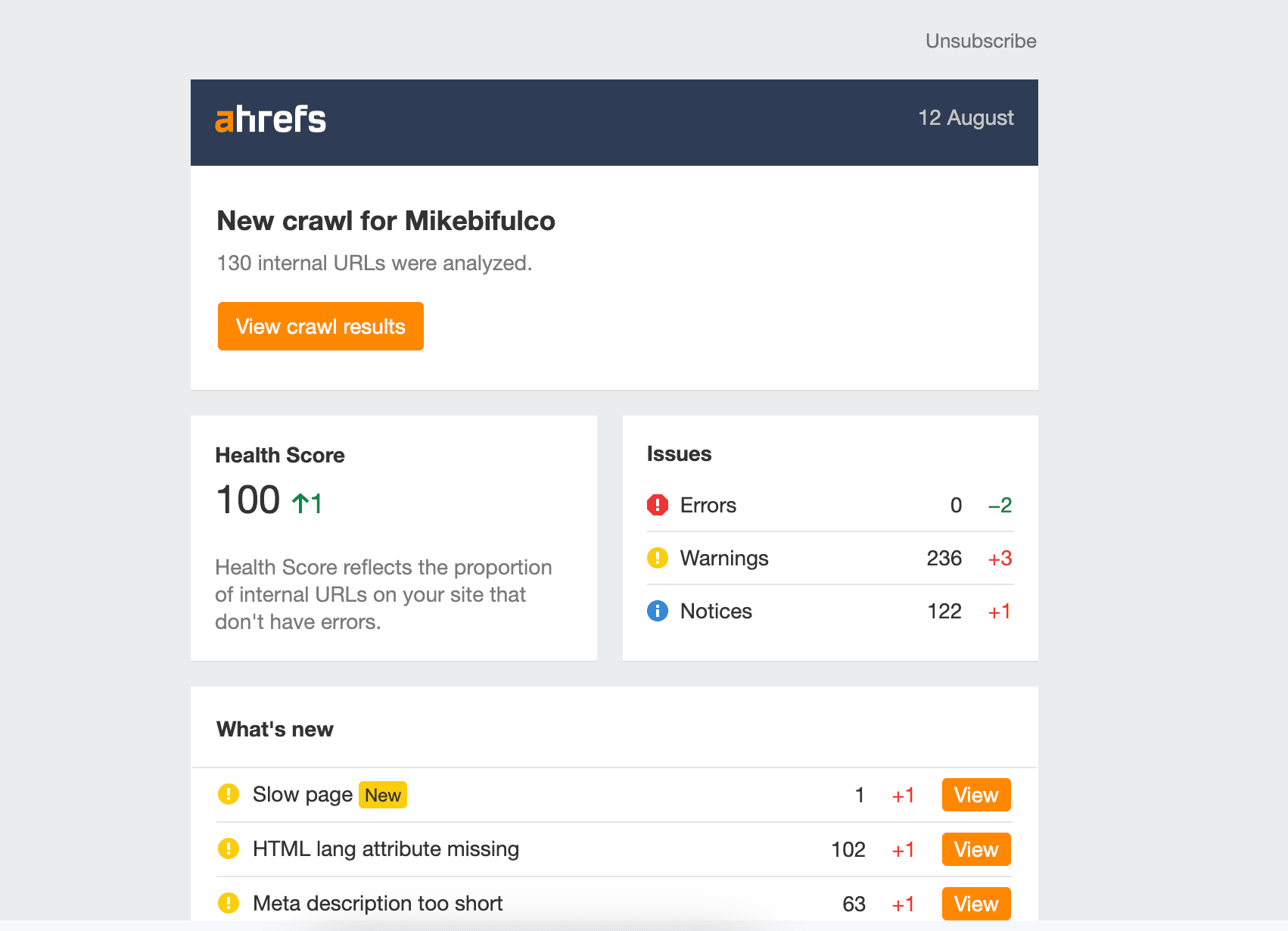Open the crawl results
This screenshot has height=931, width=1288.
coord(320,326)
